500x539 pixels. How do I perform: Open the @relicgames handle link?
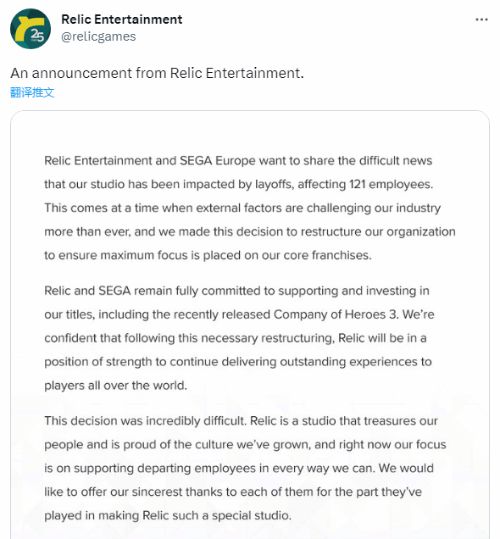click(x=99, y=36)
